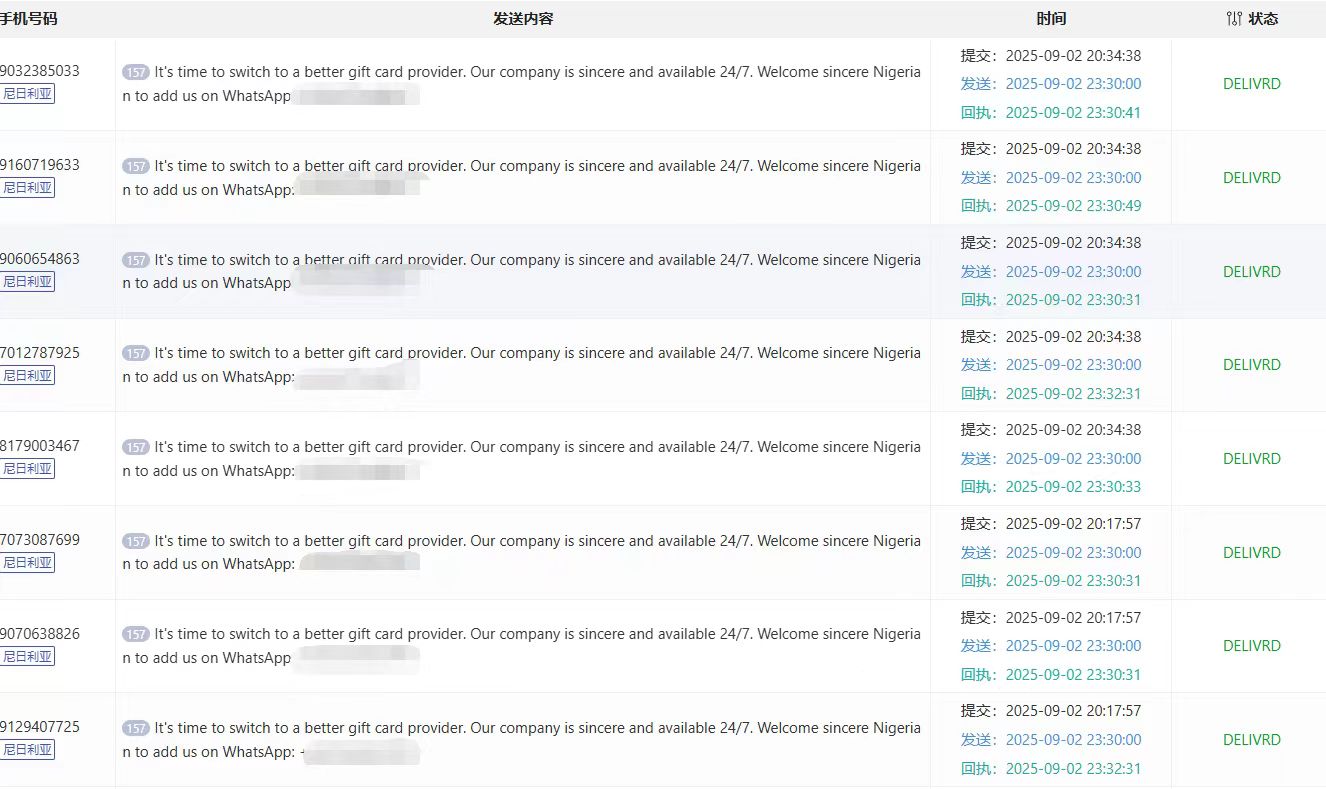Click the 尼日利亚 tag under 7073087699
1326x789 pixels.
click(x=28, y=562)
